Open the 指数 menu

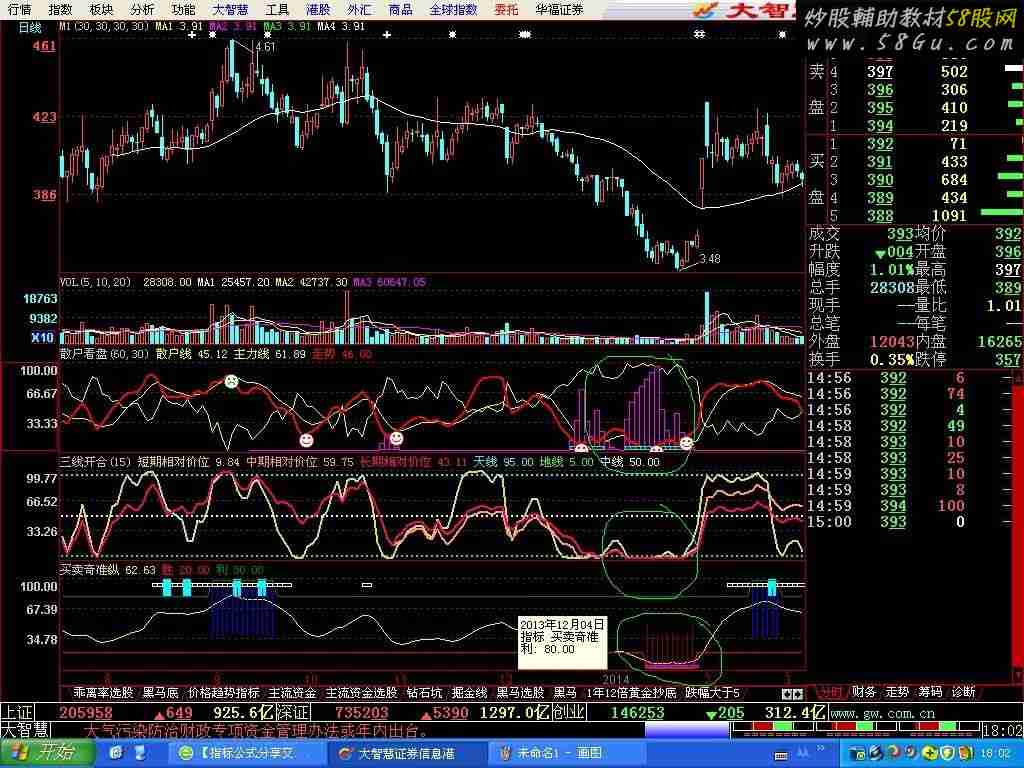coord(61,9)
